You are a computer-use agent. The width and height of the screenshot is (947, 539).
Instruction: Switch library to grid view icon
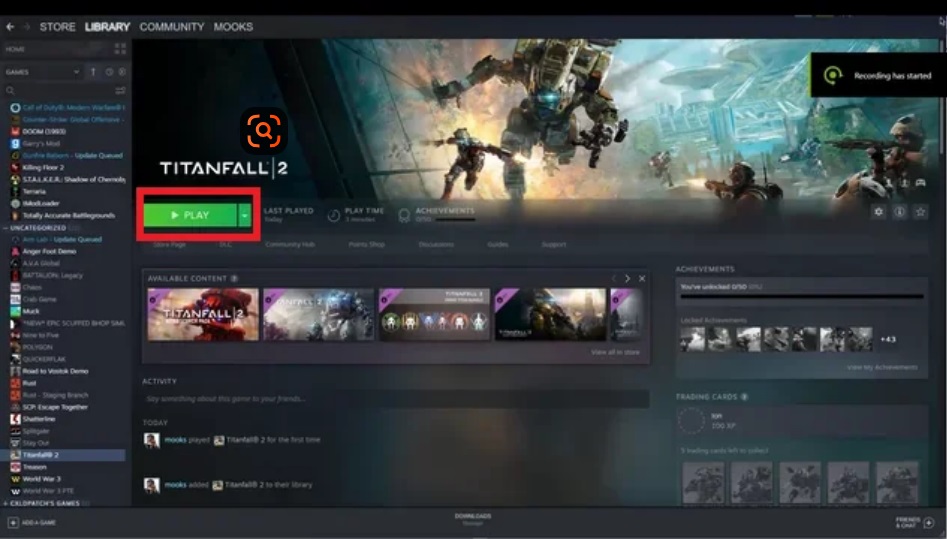121,49
